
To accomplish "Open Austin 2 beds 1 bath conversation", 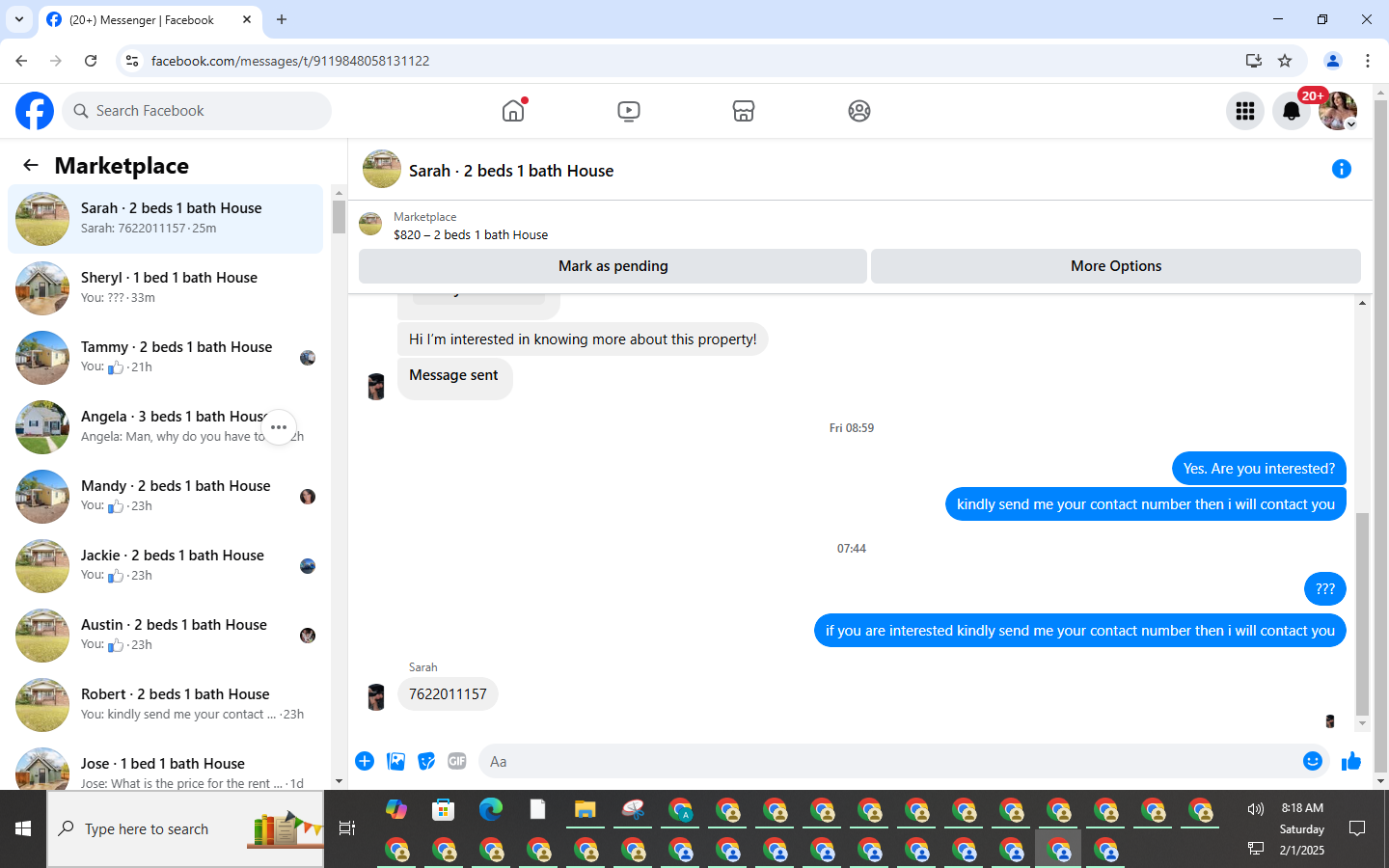I will (165, 636).
